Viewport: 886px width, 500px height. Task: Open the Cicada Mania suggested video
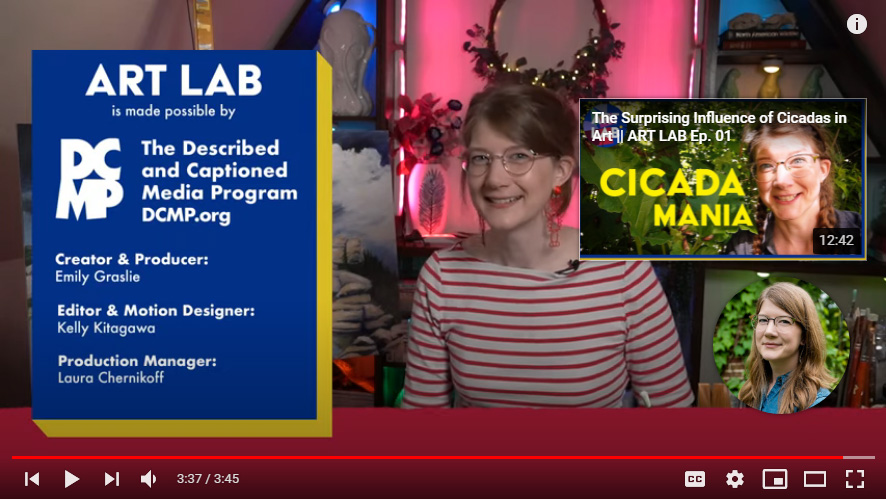tap(723, 179)
